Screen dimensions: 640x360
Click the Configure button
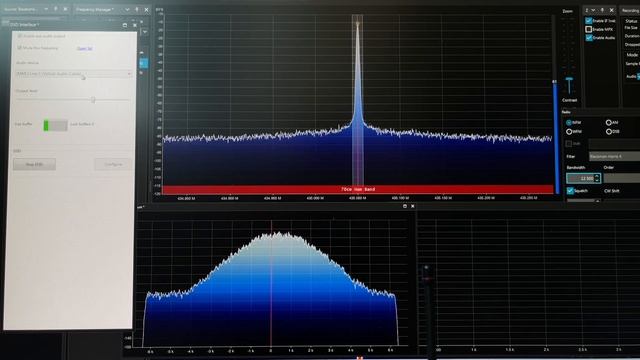113,164
